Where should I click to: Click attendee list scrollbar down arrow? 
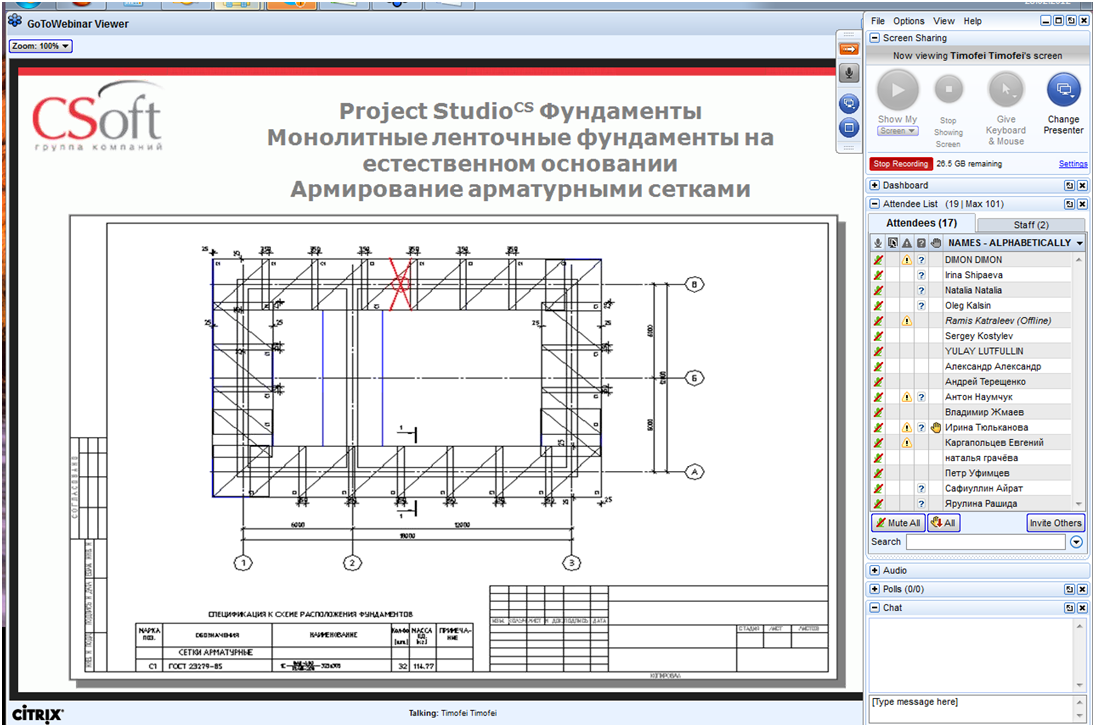[x=1079, y=504]
